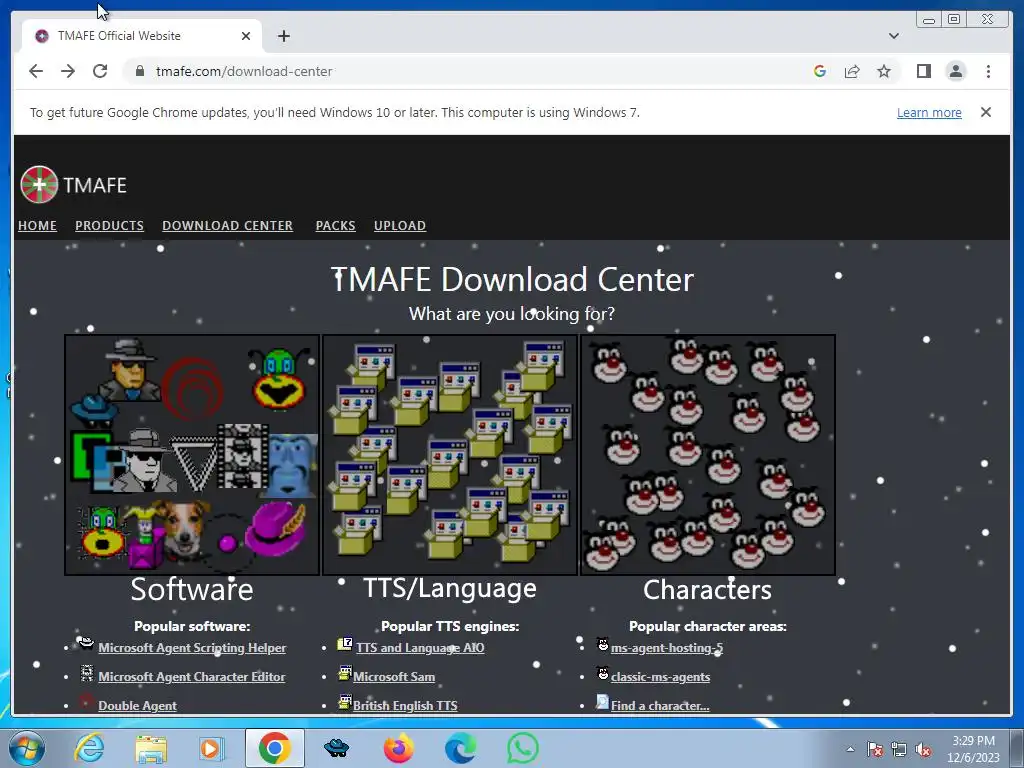
Task: Share this page from address bar
Action: [x=852, y=71]
